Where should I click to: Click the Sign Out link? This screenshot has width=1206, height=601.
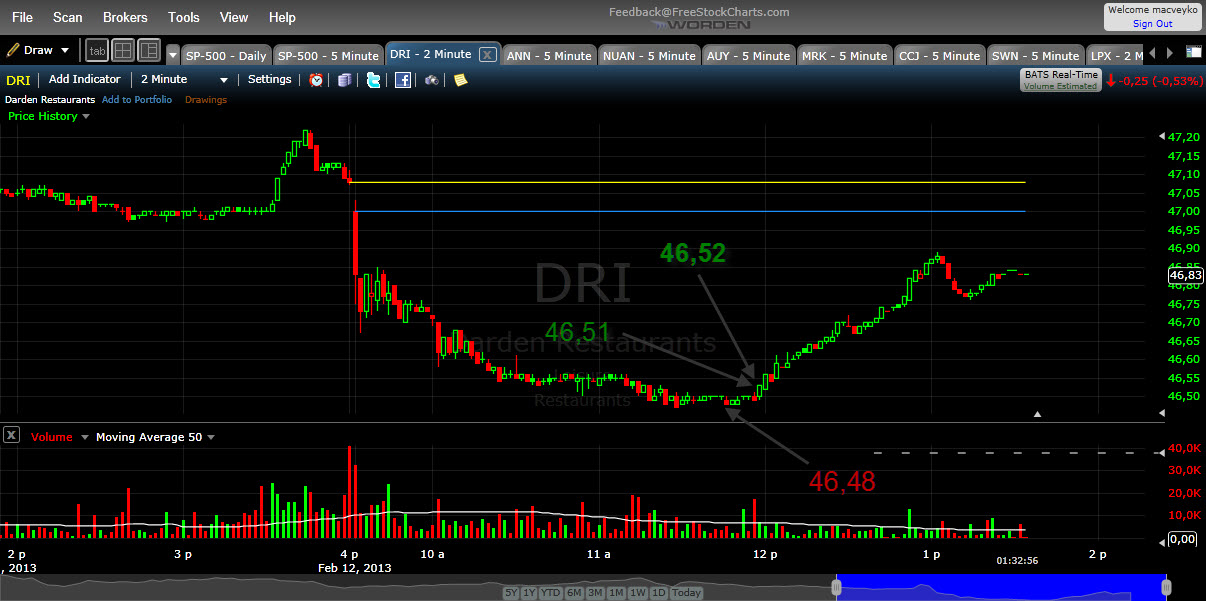[x=1152, y=23]
